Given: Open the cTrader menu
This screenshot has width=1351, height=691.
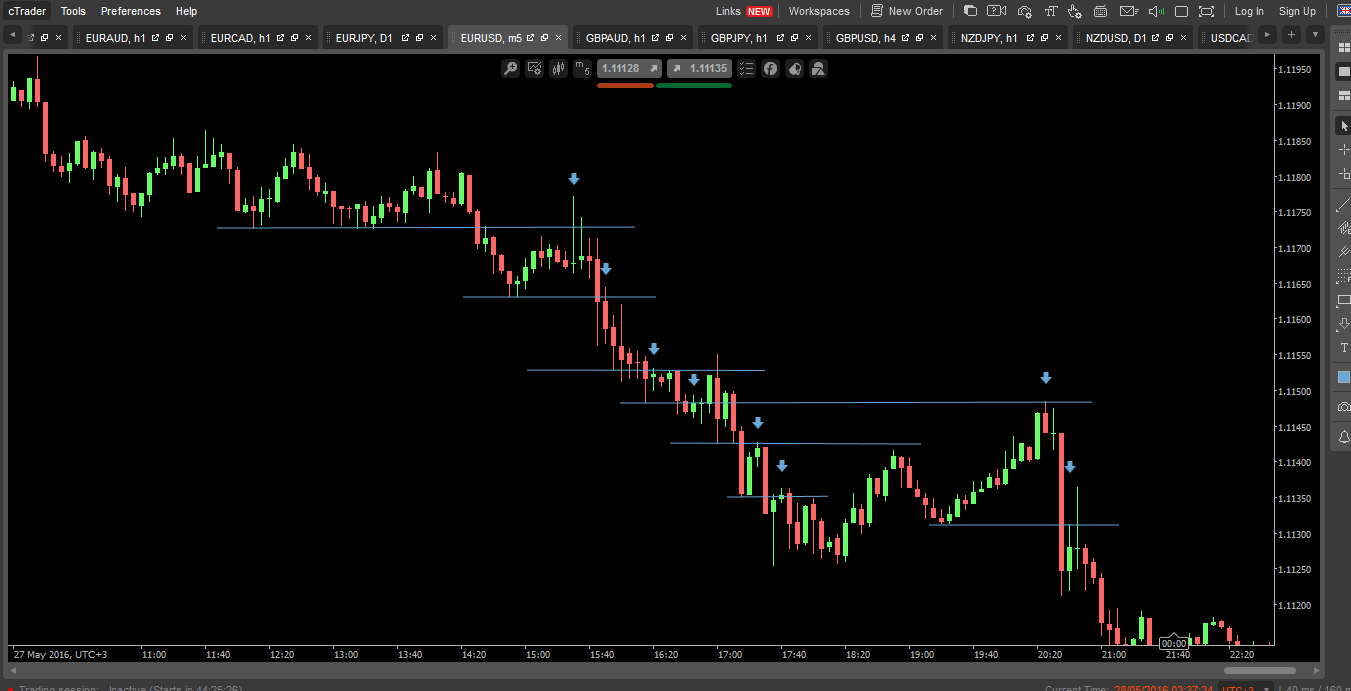Looking at the screenshot, I should 27,11.
